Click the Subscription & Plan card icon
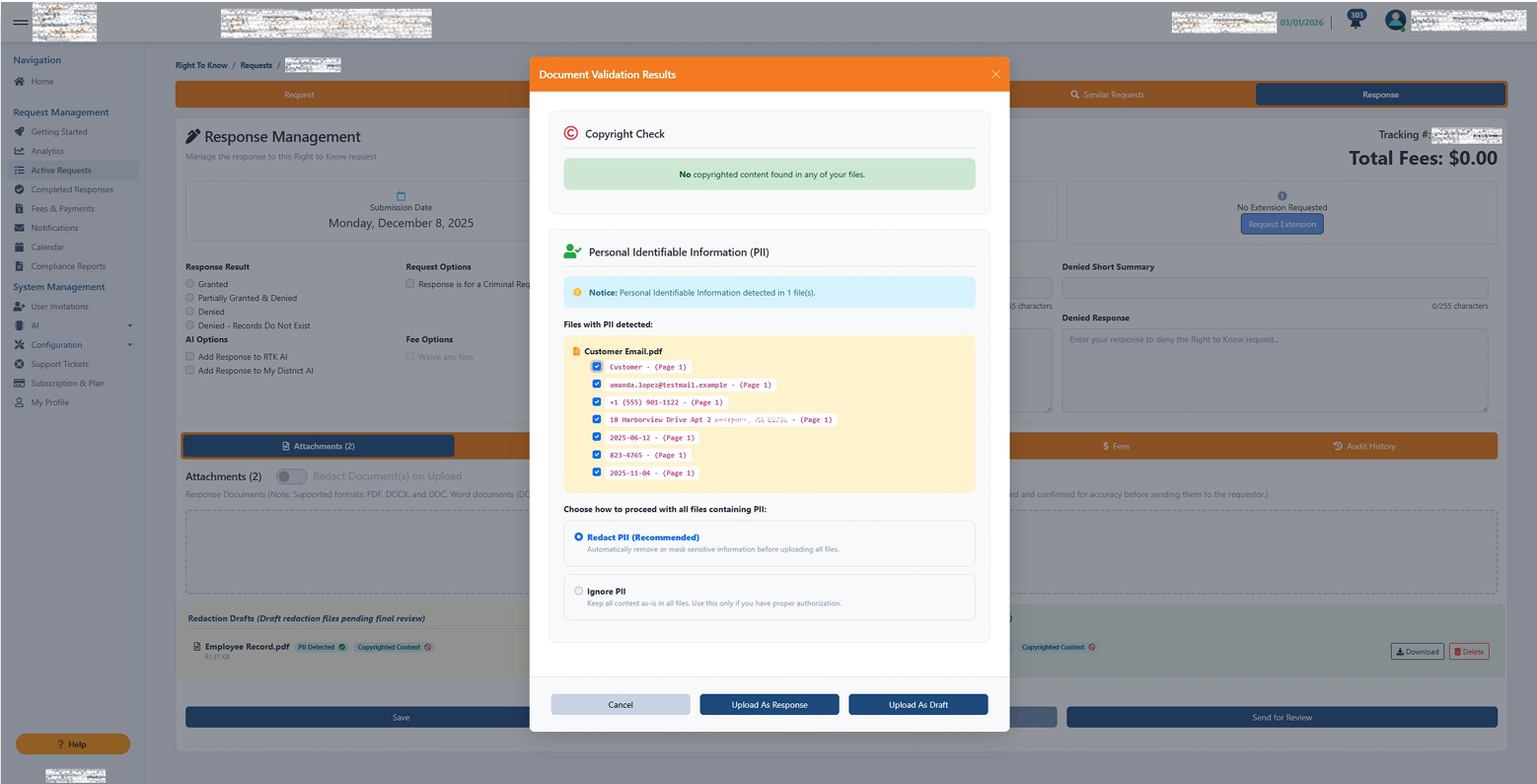 click(x=19, y=384)
